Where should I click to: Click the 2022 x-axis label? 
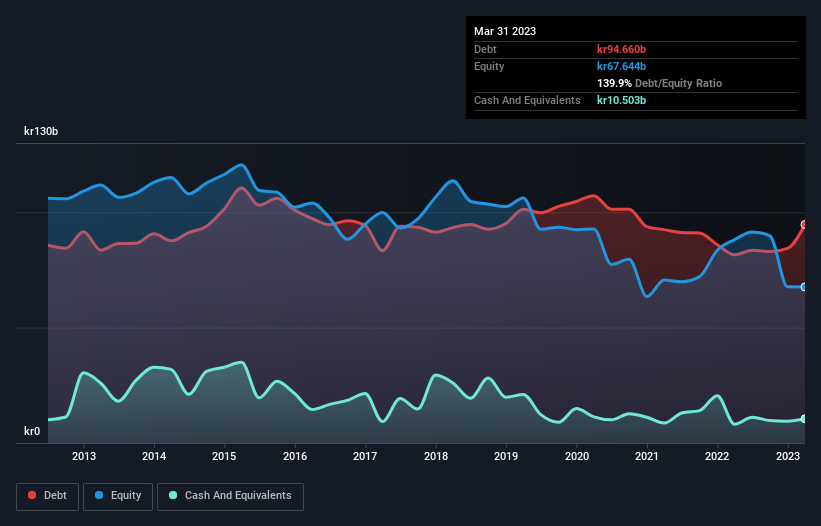tap(717, 456)
